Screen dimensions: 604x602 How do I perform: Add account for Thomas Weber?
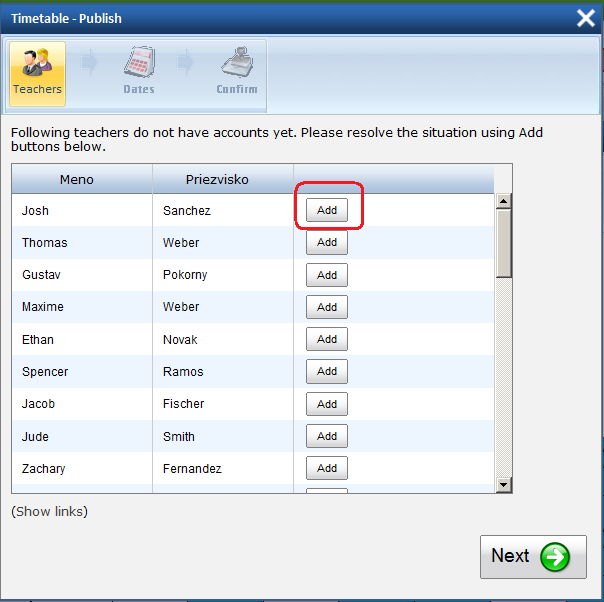327,242
